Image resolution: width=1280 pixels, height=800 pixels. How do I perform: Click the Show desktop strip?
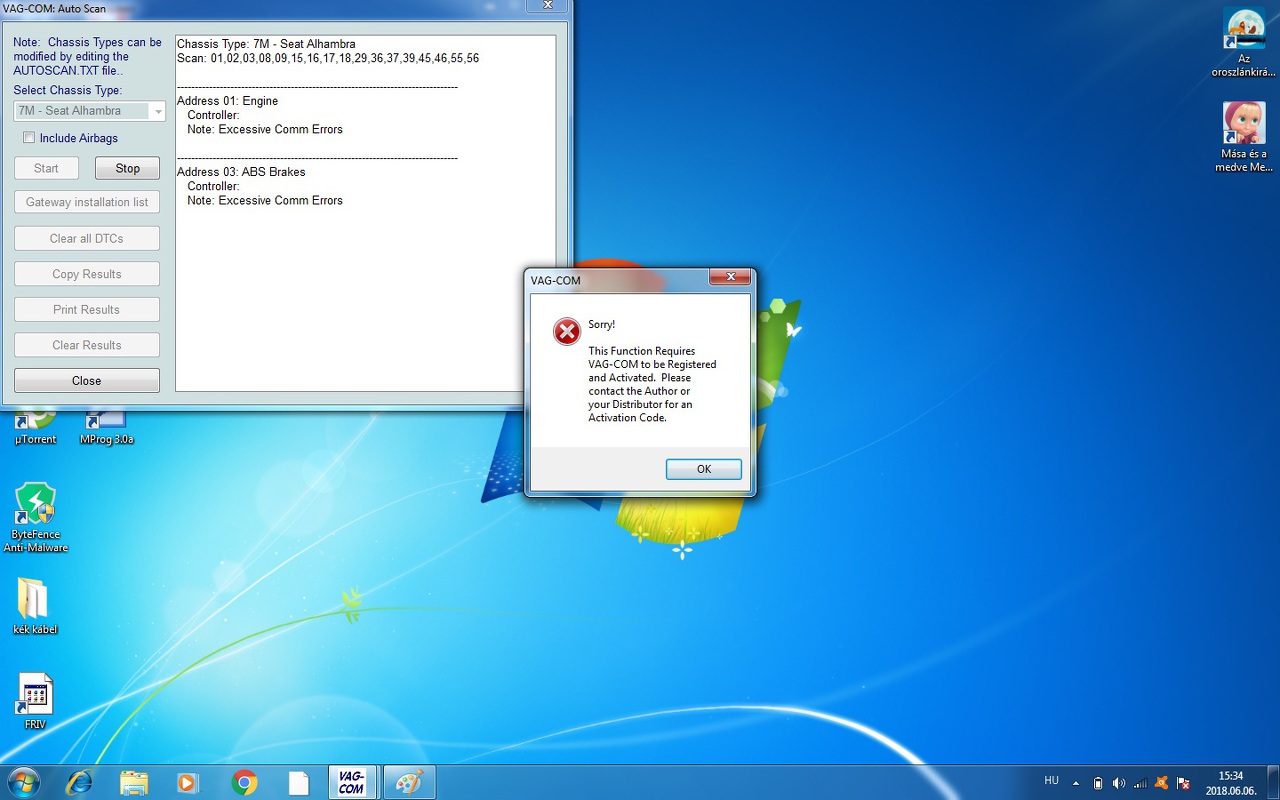click(1273, 783)
